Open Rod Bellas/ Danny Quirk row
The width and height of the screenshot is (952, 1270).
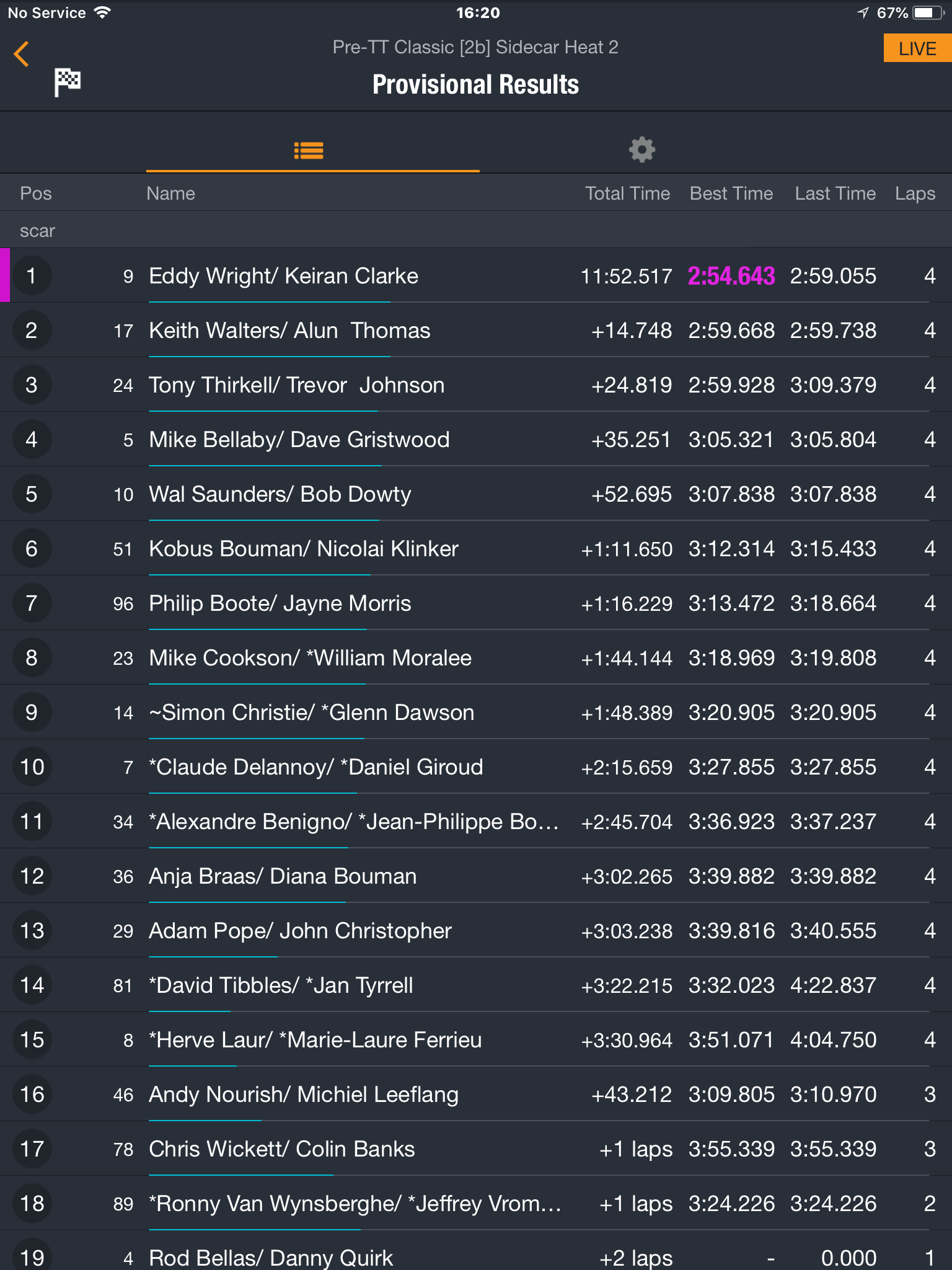click(476, 1251)
